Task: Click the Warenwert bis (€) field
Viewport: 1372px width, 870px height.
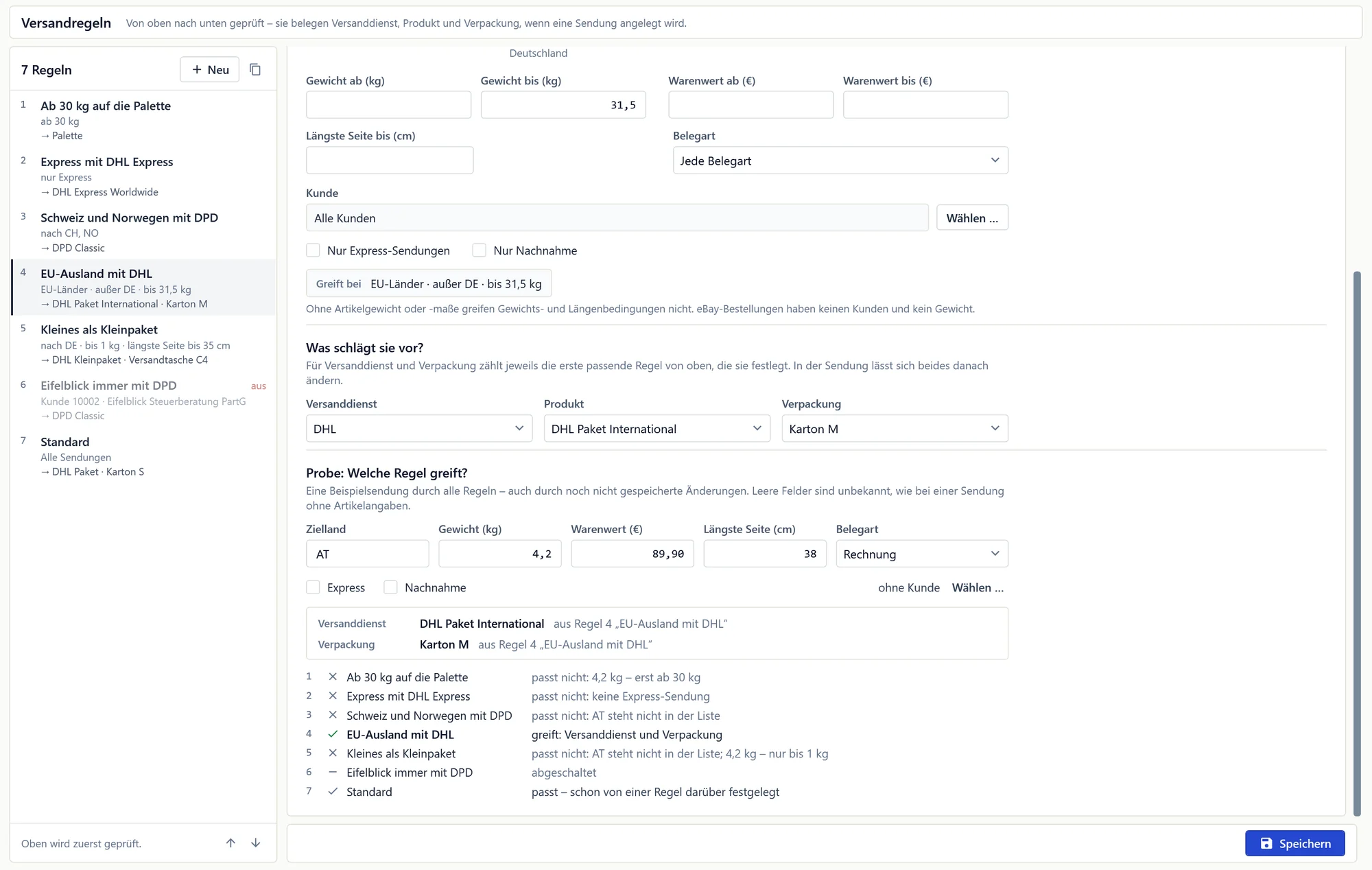Action: click(x=925, y=105)
